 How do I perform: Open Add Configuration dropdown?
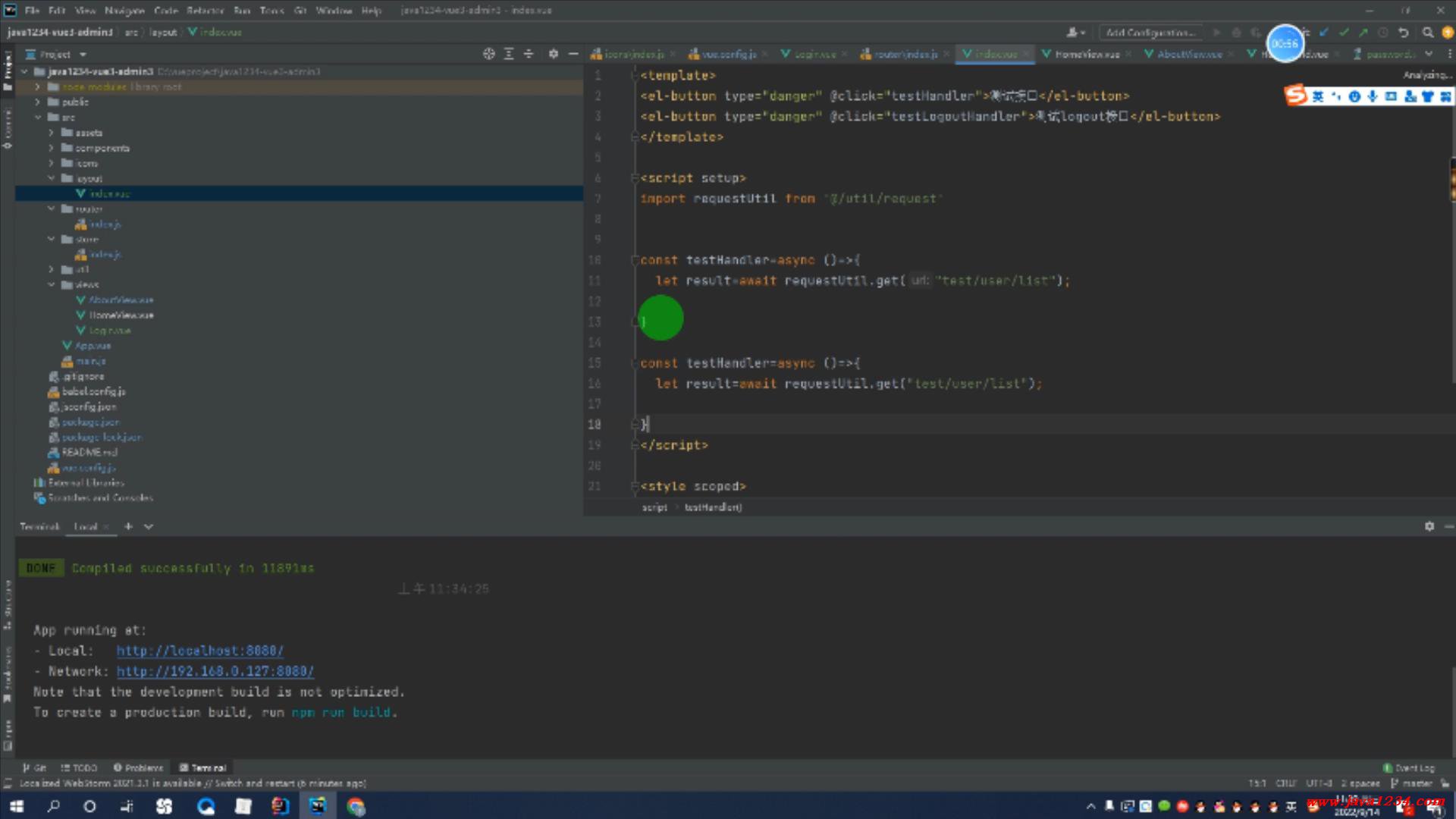click(1150, 33)
